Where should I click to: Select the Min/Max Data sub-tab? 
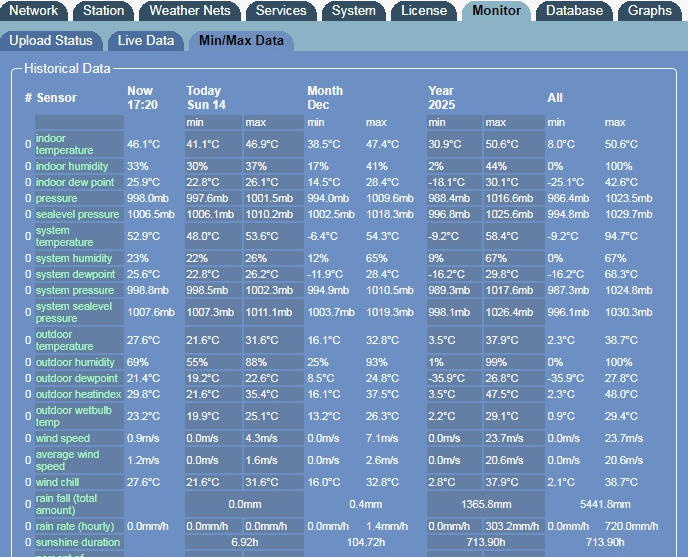(240, 40)
